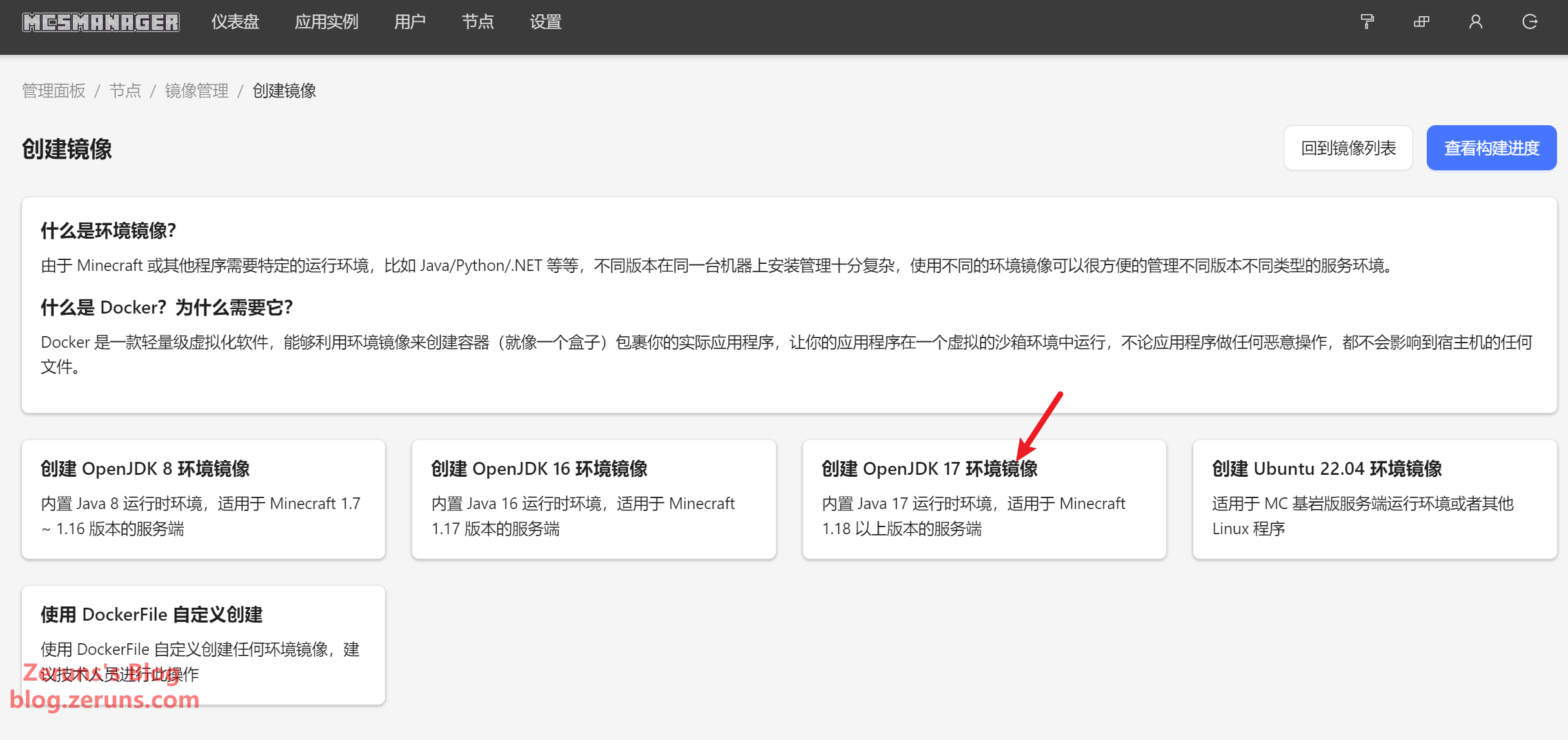Click 节点 breadcrumb link

[x=125, y=91]
